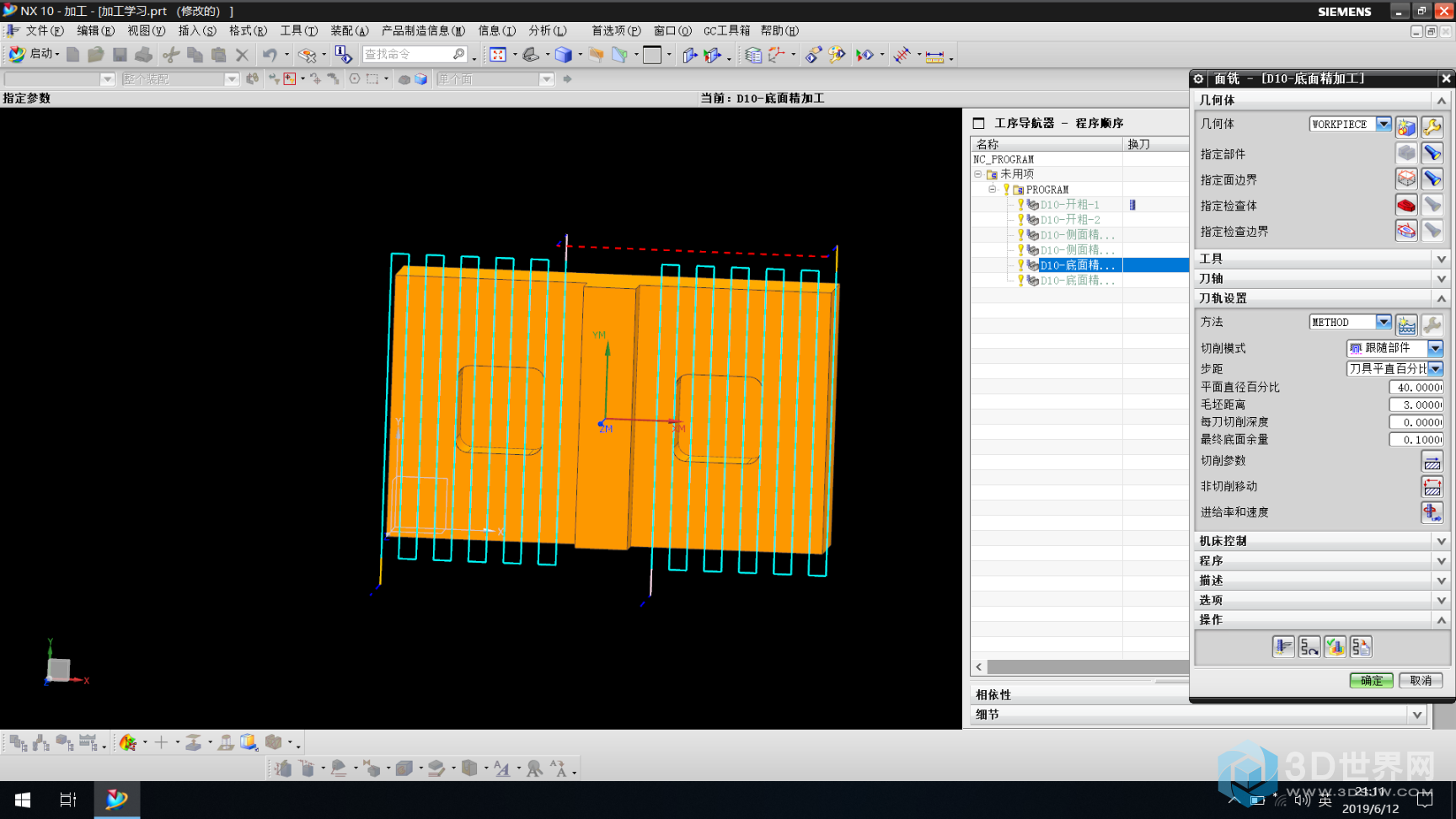
Task: Open the Analysis (分析) menu
Action: [x=548, y=30]
